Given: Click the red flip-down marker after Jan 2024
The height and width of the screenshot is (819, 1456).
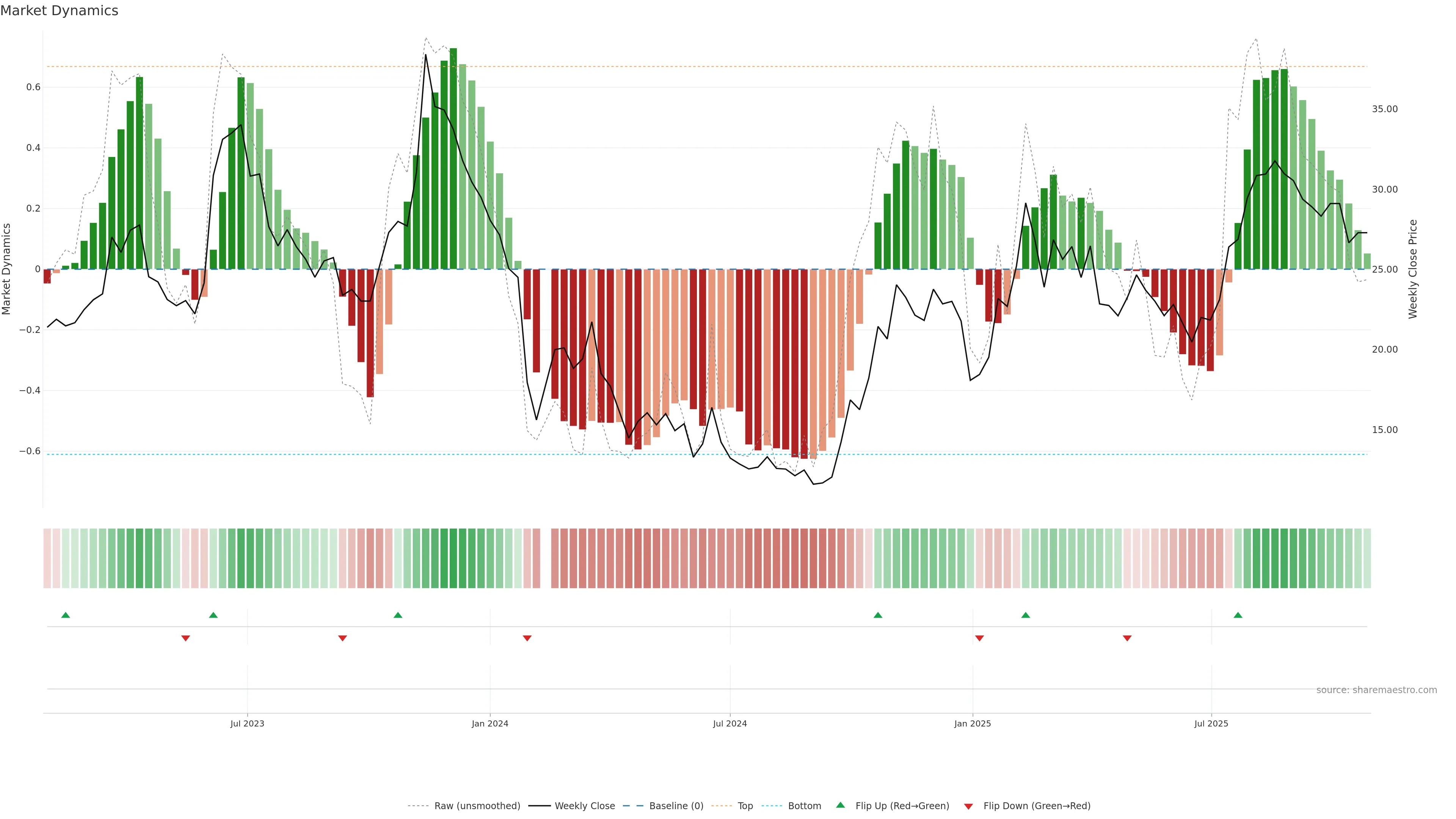Looking at the screenshot, I should coord(527,638).
